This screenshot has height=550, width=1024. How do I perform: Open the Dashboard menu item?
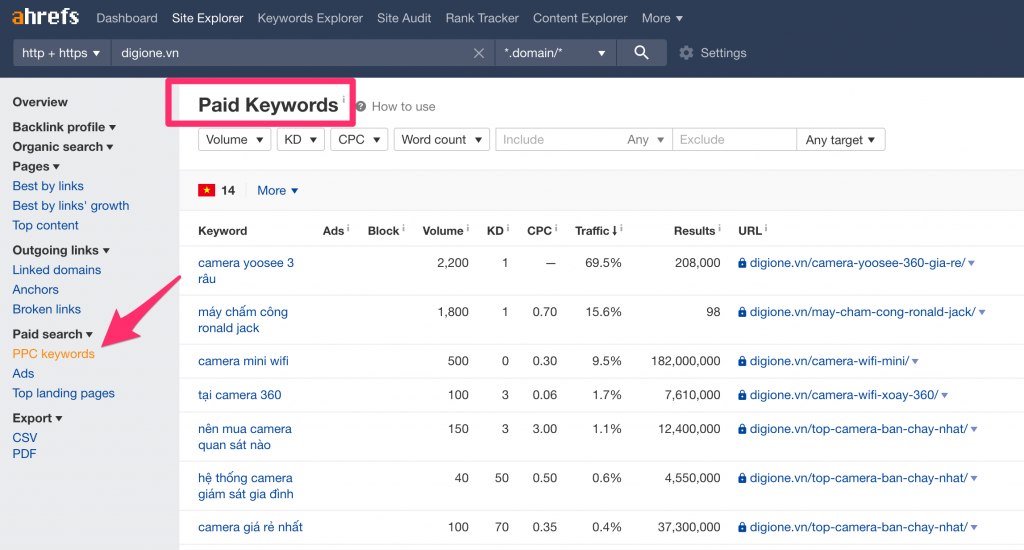click(x=127, y=18)
